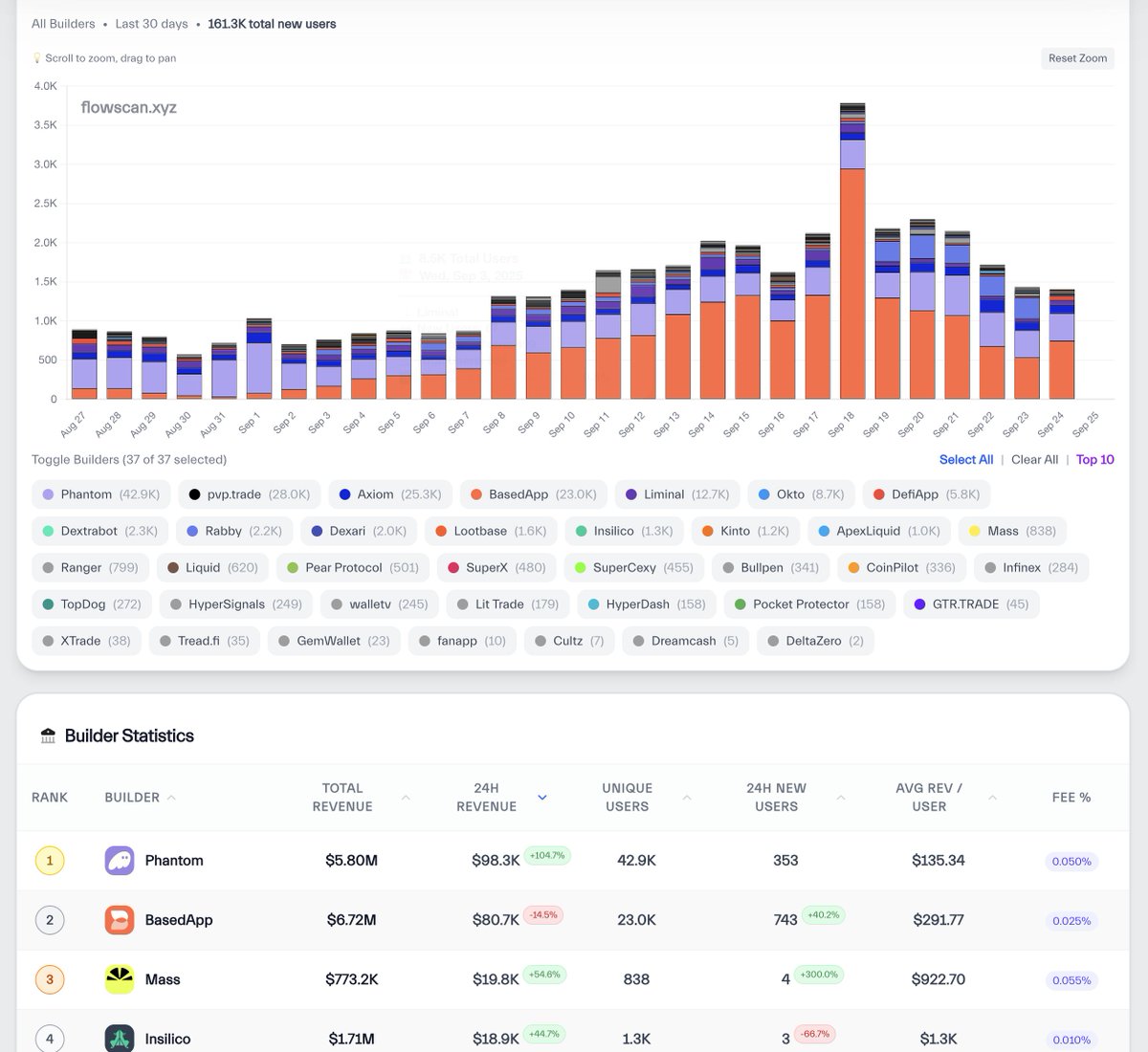Disable the Liminal builder chip
The height and width of the screenshot is (1052, 1148).
point(676,494)
